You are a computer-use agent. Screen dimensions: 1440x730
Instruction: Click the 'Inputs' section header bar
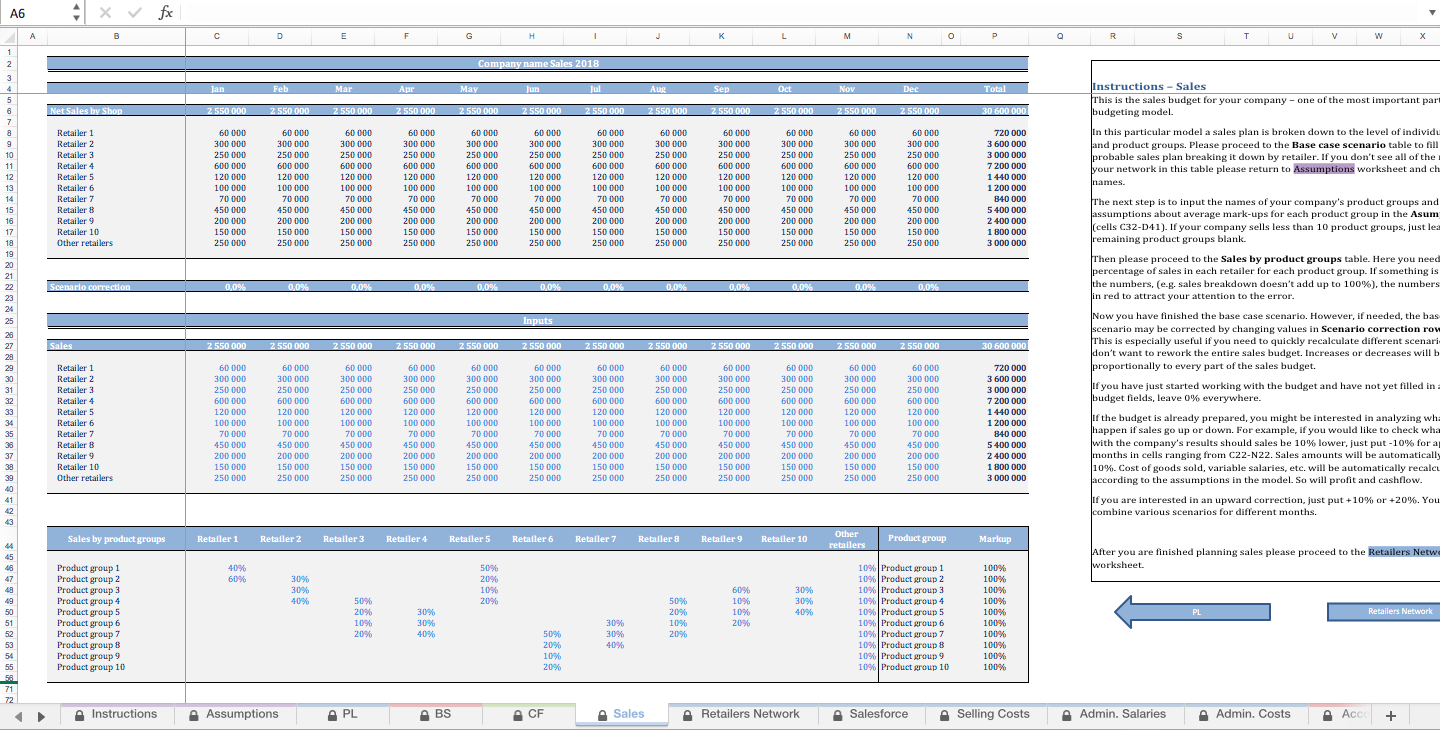pyautogui.click(x=537, y=321)
